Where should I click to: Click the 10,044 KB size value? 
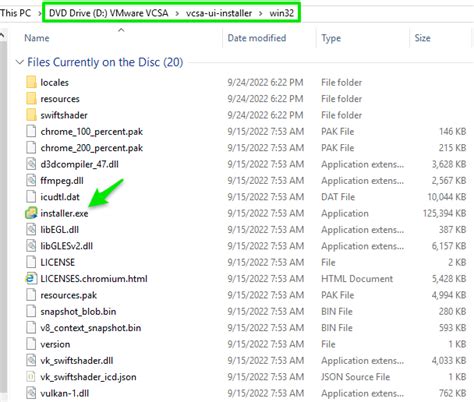pyautogui.click(x=447, y=197)
